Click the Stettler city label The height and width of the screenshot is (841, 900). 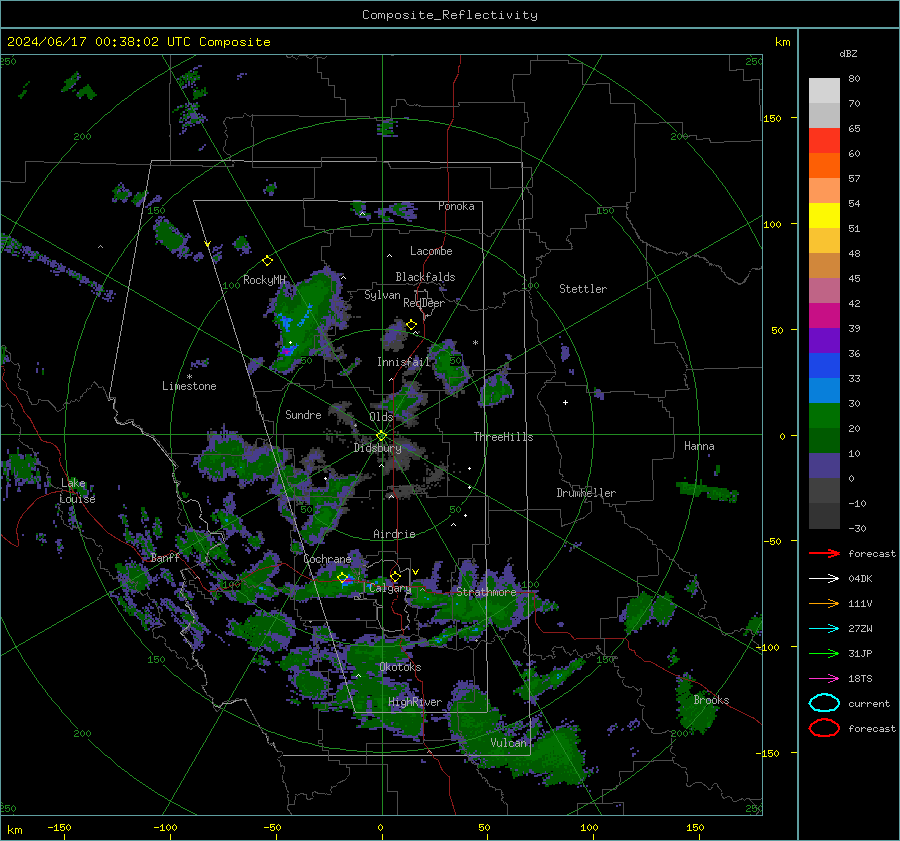coord(583,289)
